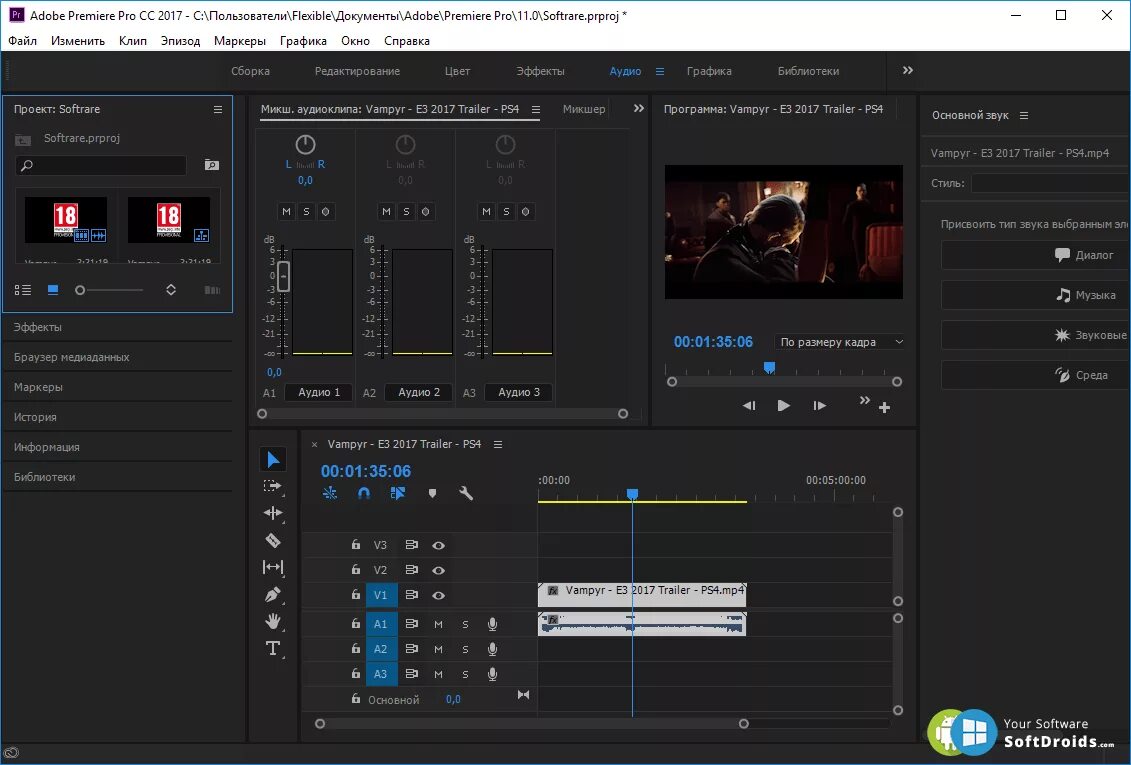Open the zoom level dropdown in Program monitor
Image resolution: width=1131 pixels, height=765 pixels.
(x=841, y=342)
